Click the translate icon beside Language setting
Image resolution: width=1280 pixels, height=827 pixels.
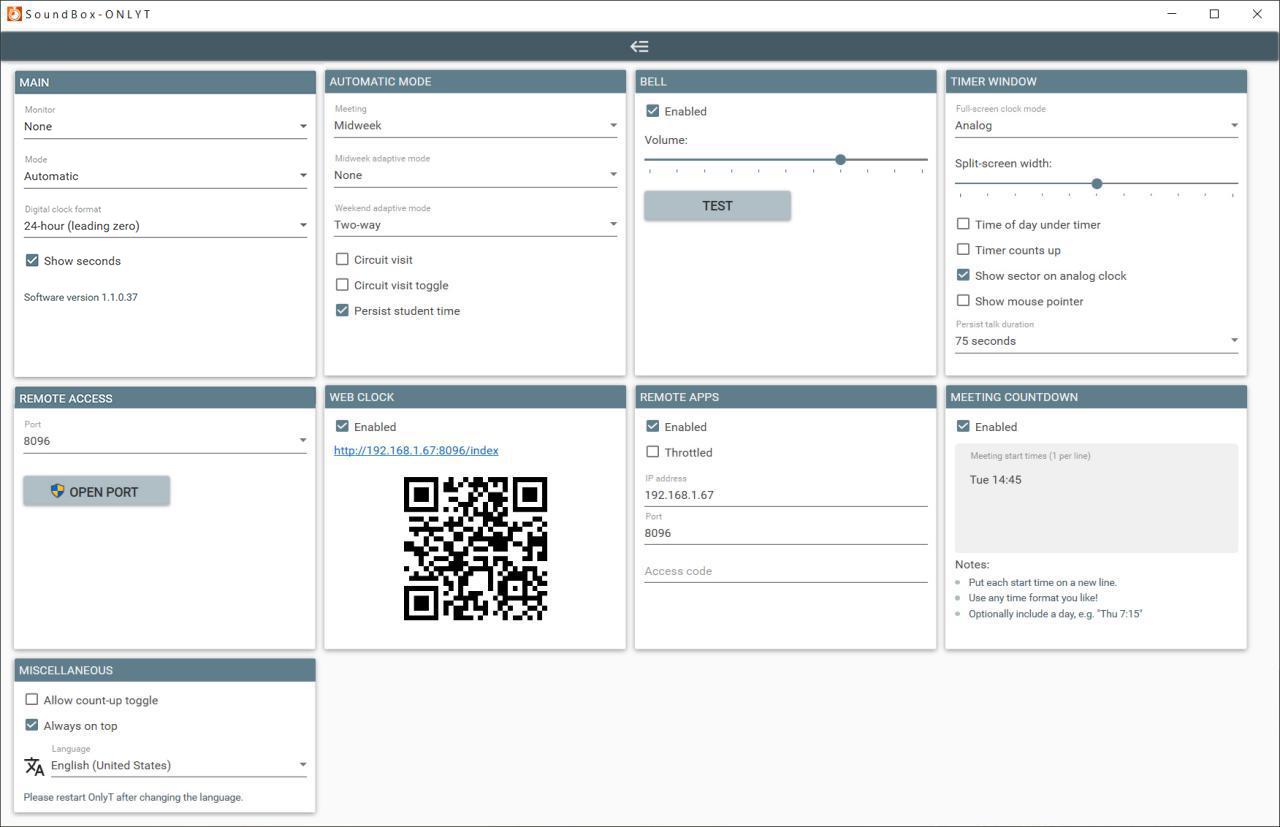[x=34, y=765]
